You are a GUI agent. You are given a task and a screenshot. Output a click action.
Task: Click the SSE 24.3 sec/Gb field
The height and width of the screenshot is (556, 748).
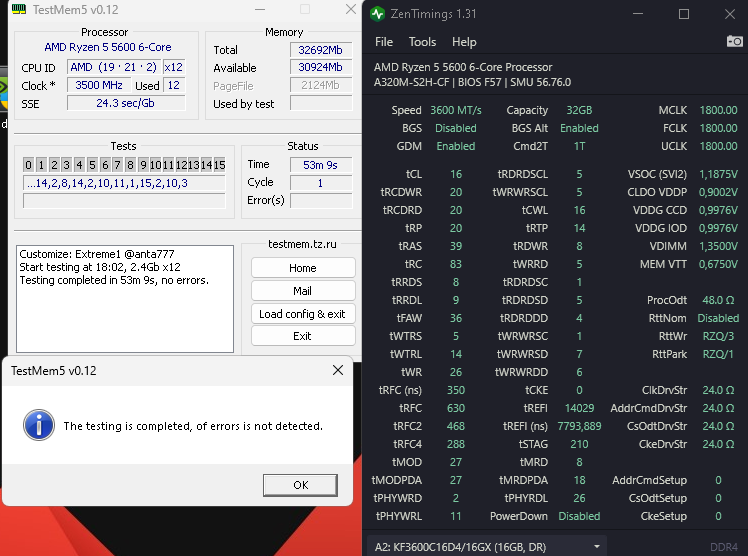125,103
